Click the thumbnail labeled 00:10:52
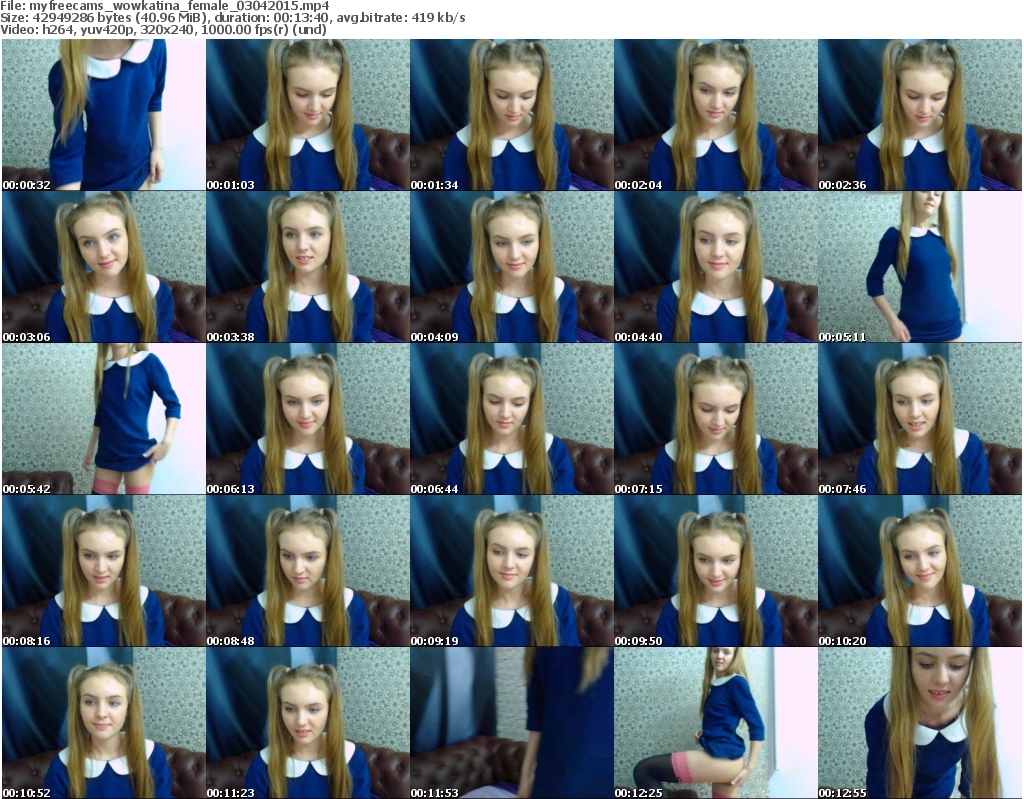Viewport: 1024px width, 799px height. (x=102, y=722)
